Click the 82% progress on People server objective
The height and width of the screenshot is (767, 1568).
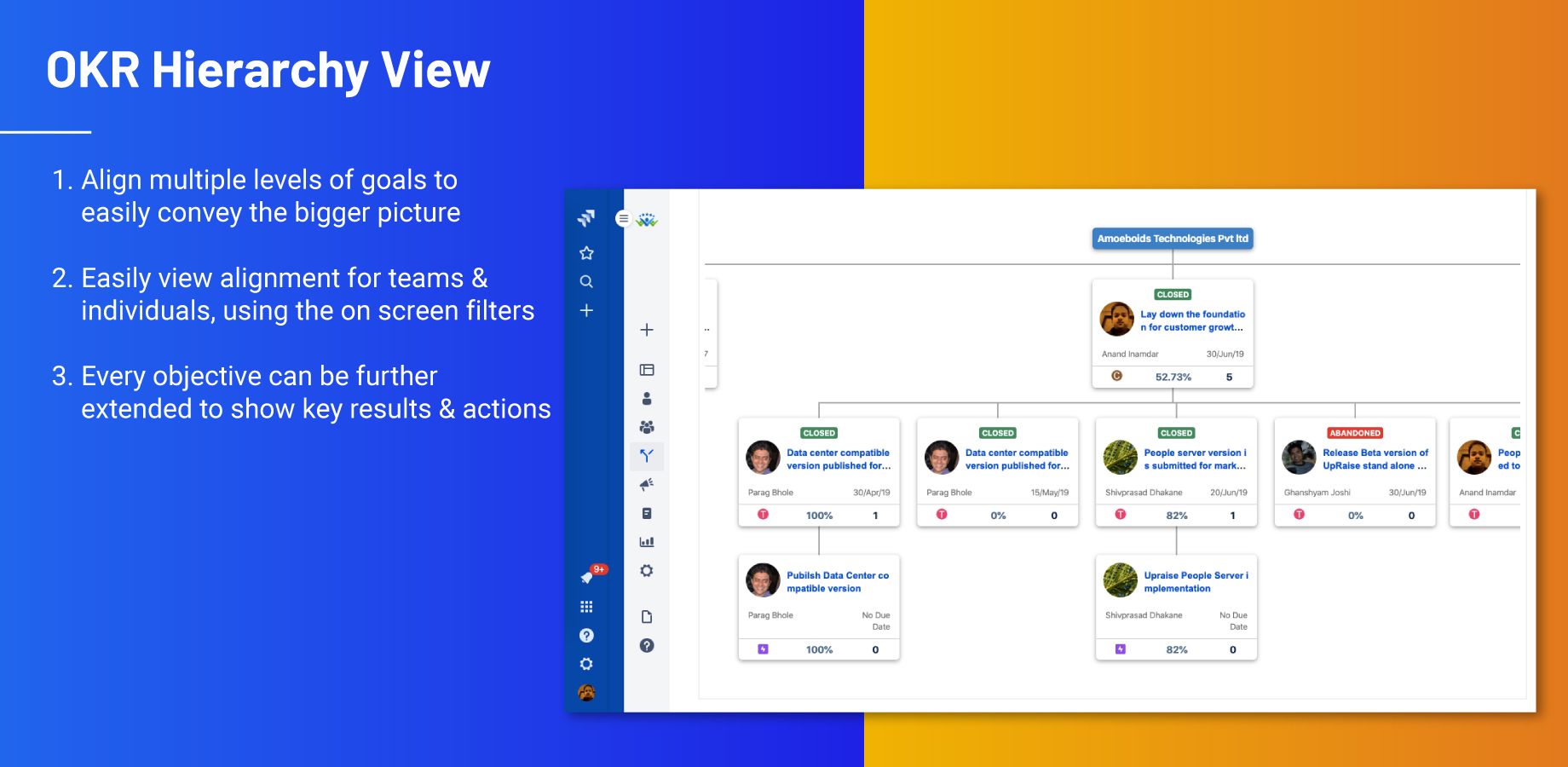[1177, 516]
